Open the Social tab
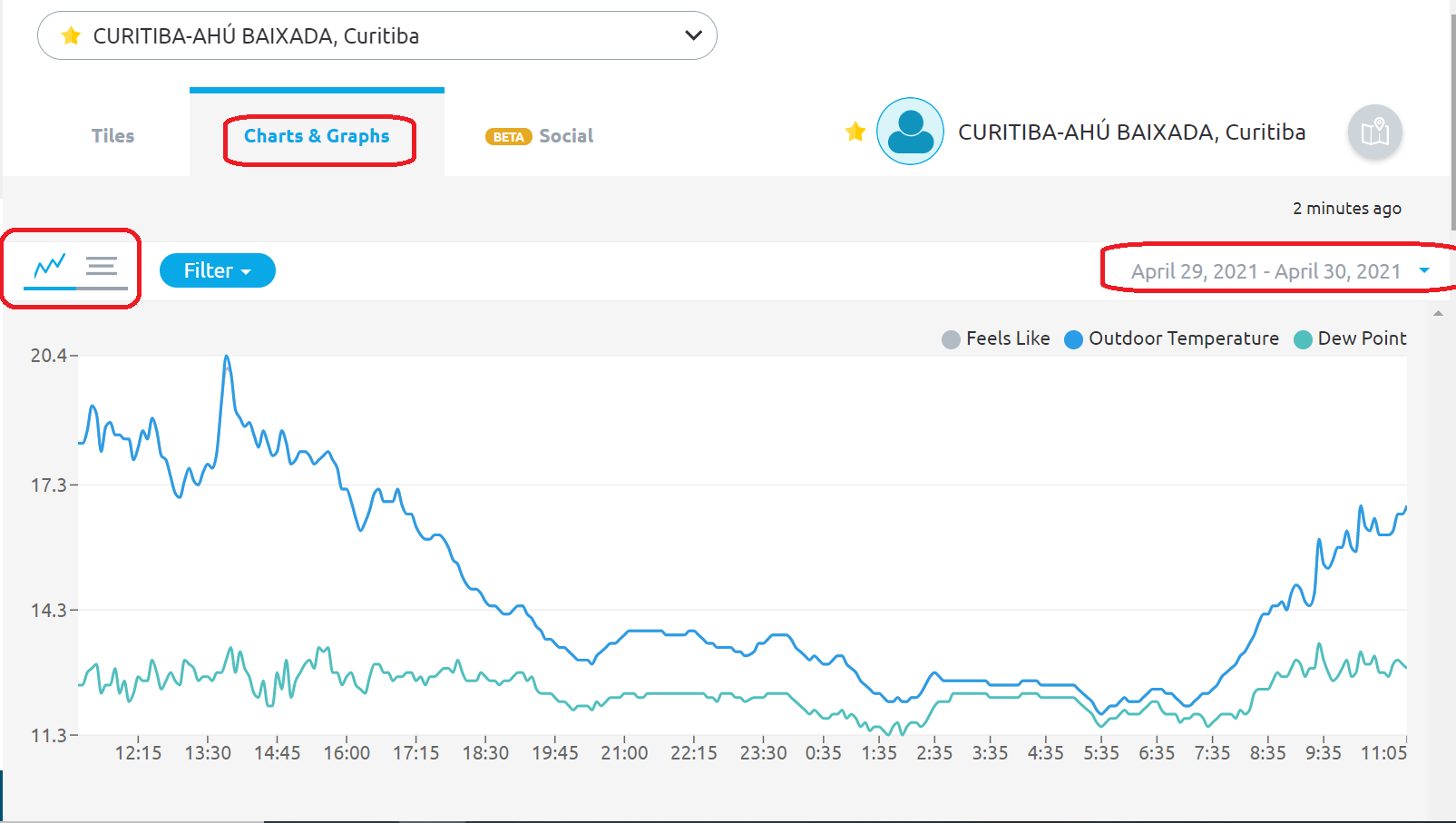This screenshot has width=1456, height=823. 566,136
